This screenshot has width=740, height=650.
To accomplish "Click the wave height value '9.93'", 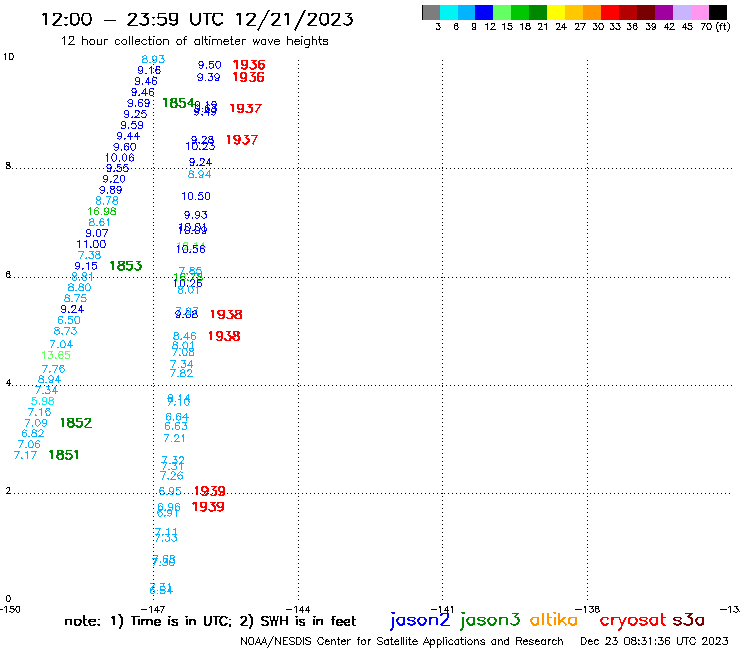I will (x=196, y=215).
